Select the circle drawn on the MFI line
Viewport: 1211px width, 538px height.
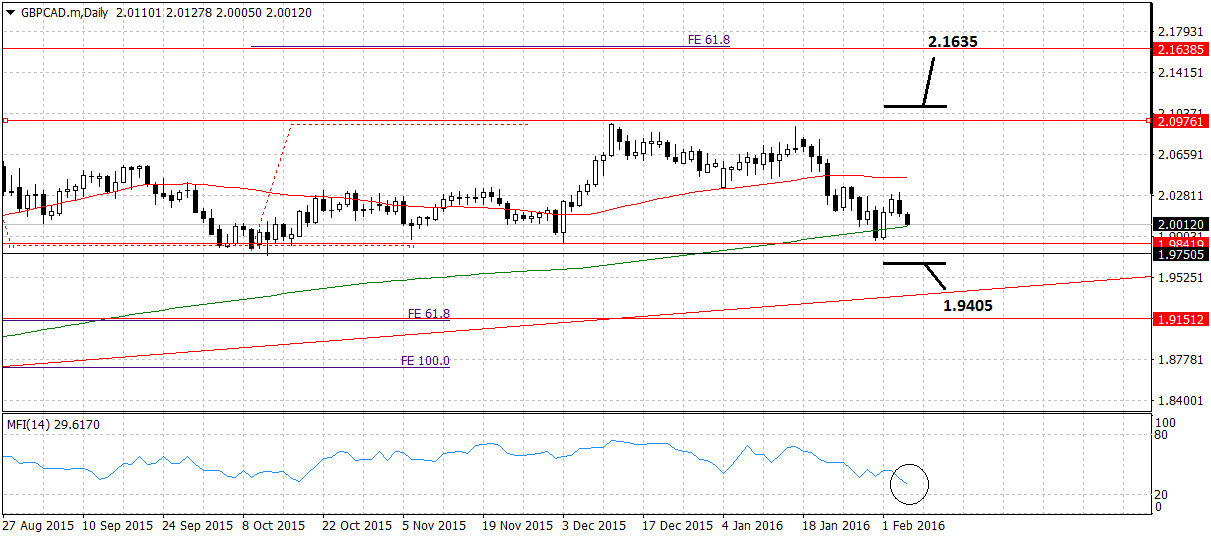(x=909, y=484)
